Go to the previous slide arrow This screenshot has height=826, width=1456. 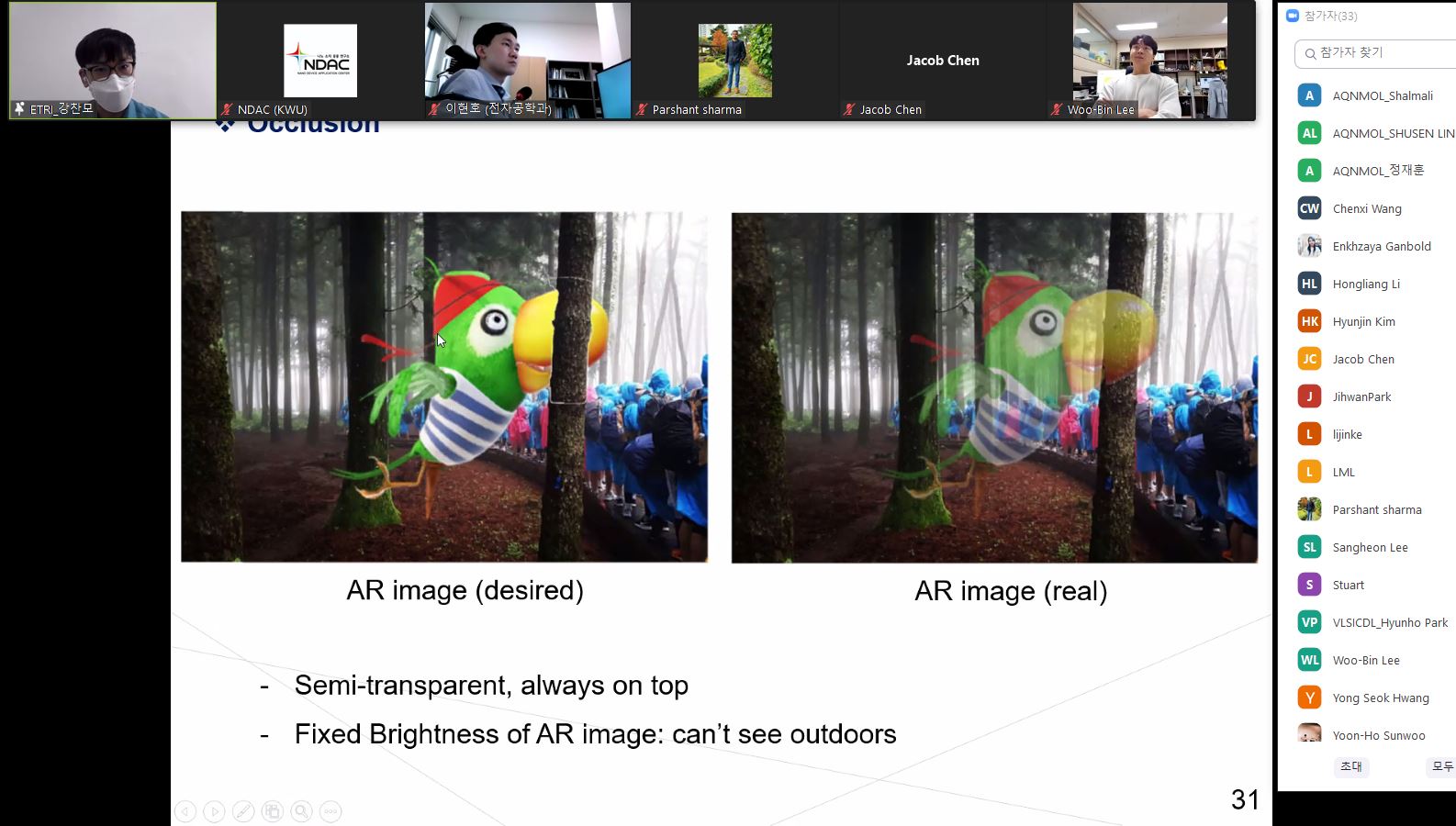tap(185, 811)
